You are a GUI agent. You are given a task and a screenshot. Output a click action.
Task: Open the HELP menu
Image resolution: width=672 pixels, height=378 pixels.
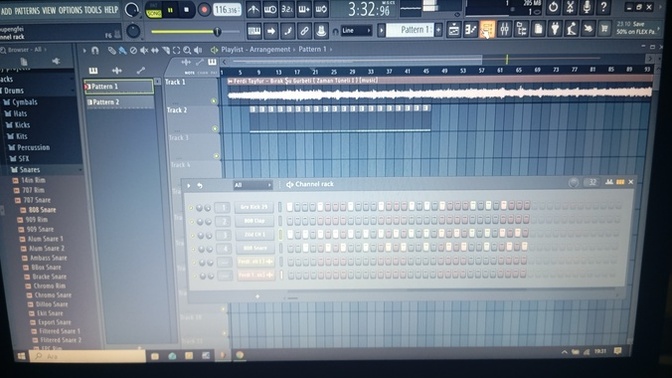click(111, 9)
